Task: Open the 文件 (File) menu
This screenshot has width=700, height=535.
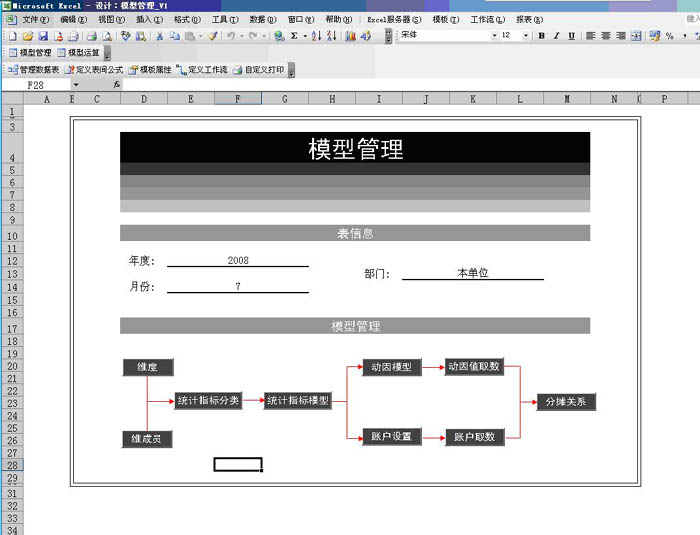Action: pyautogui.click(x=36, y=19)
